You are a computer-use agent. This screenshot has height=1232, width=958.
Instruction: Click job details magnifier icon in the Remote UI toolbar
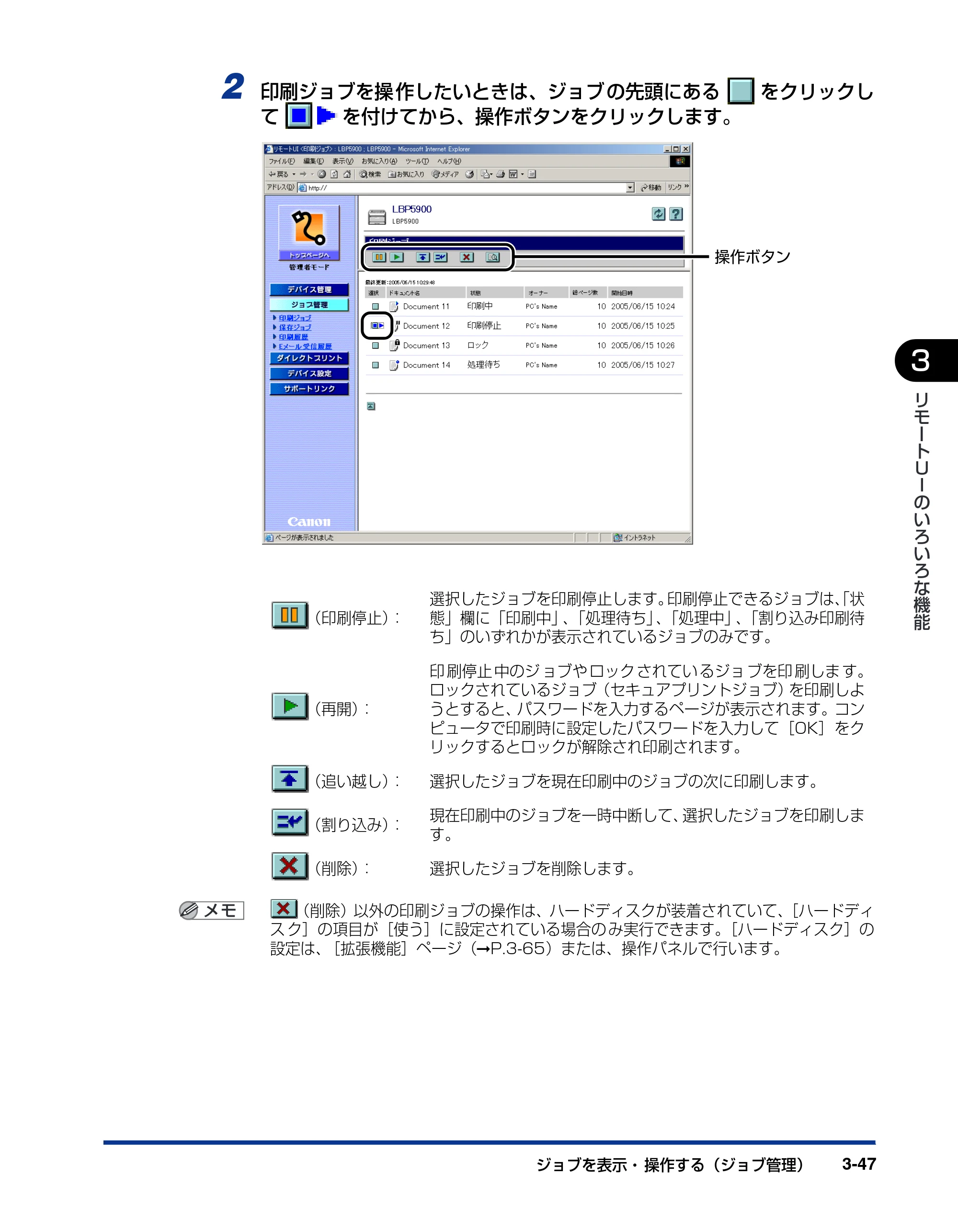pos(492,257)
